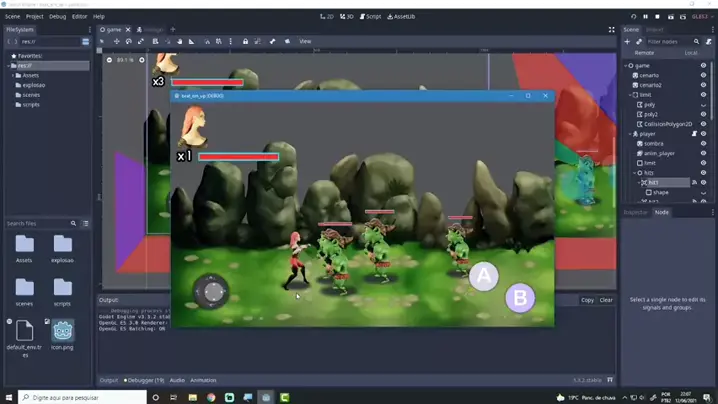Lock the selected node with padlock
This screenshot has width=718, height=404.
(245, 41)
